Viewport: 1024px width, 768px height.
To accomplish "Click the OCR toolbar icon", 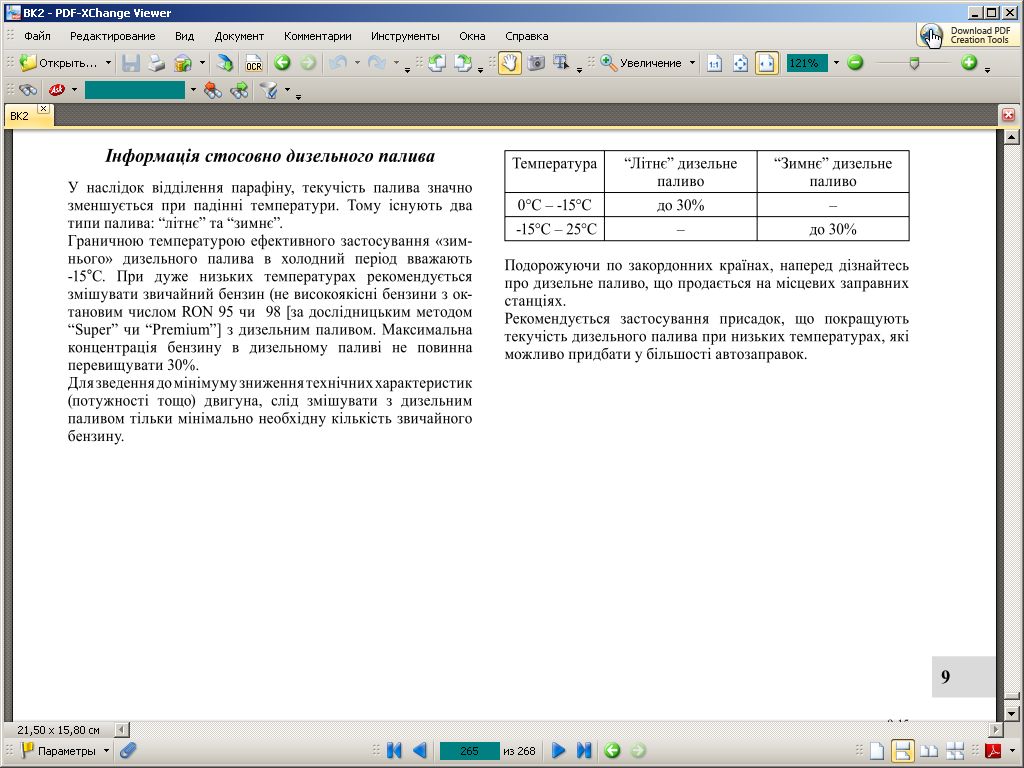I will click(254, 63).
